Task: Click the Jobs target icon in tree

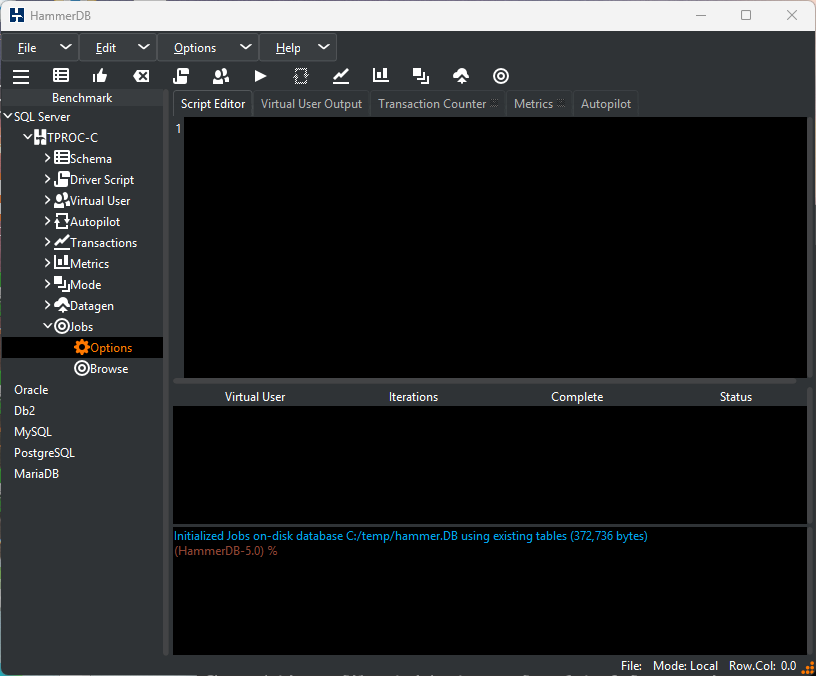Action: 62,326
